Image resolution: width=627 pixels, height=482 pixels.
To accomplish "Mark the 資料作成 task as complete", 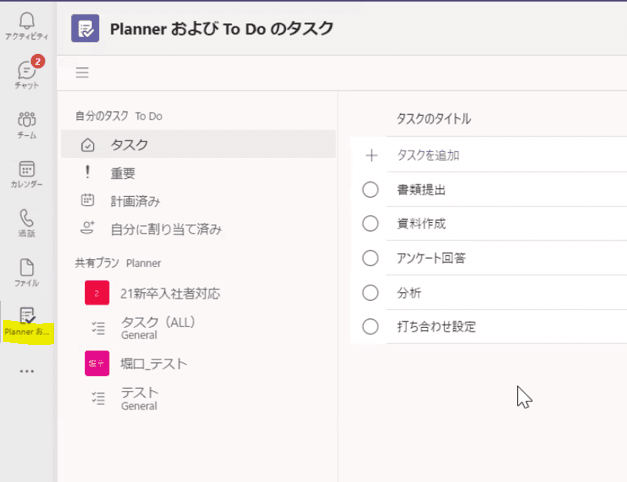I will pos(371,224).
